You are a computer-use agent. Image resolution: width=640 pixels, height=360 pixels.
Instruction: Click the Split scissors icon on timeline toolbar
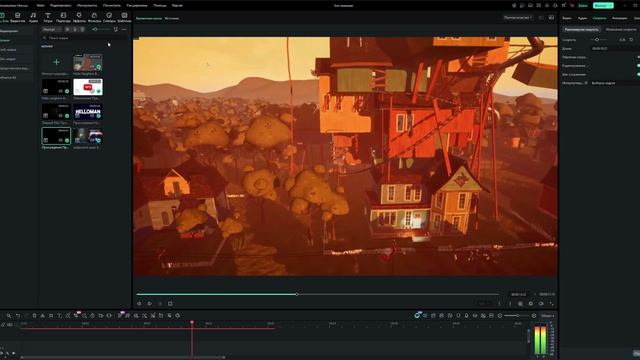pos(42,316)
